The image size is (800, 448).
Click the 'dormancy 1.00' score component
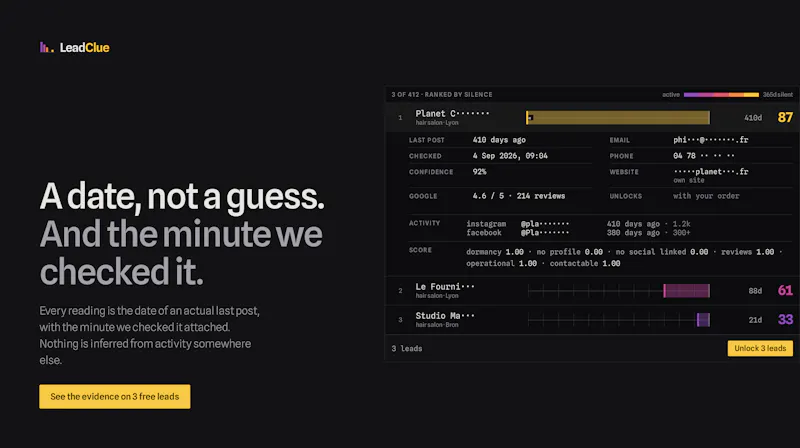pyautogui.click(x=495, y=252)
